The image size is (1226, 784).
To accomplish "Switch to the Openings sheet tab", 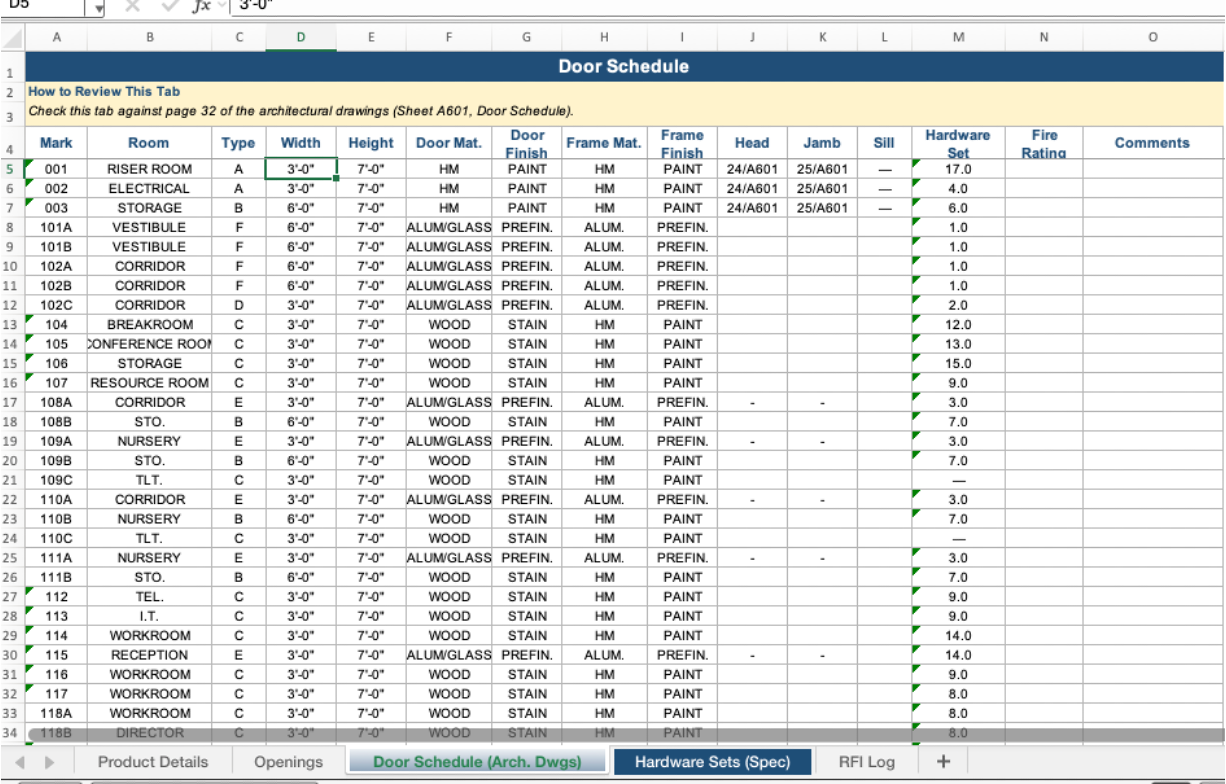I will coord(289,762).
